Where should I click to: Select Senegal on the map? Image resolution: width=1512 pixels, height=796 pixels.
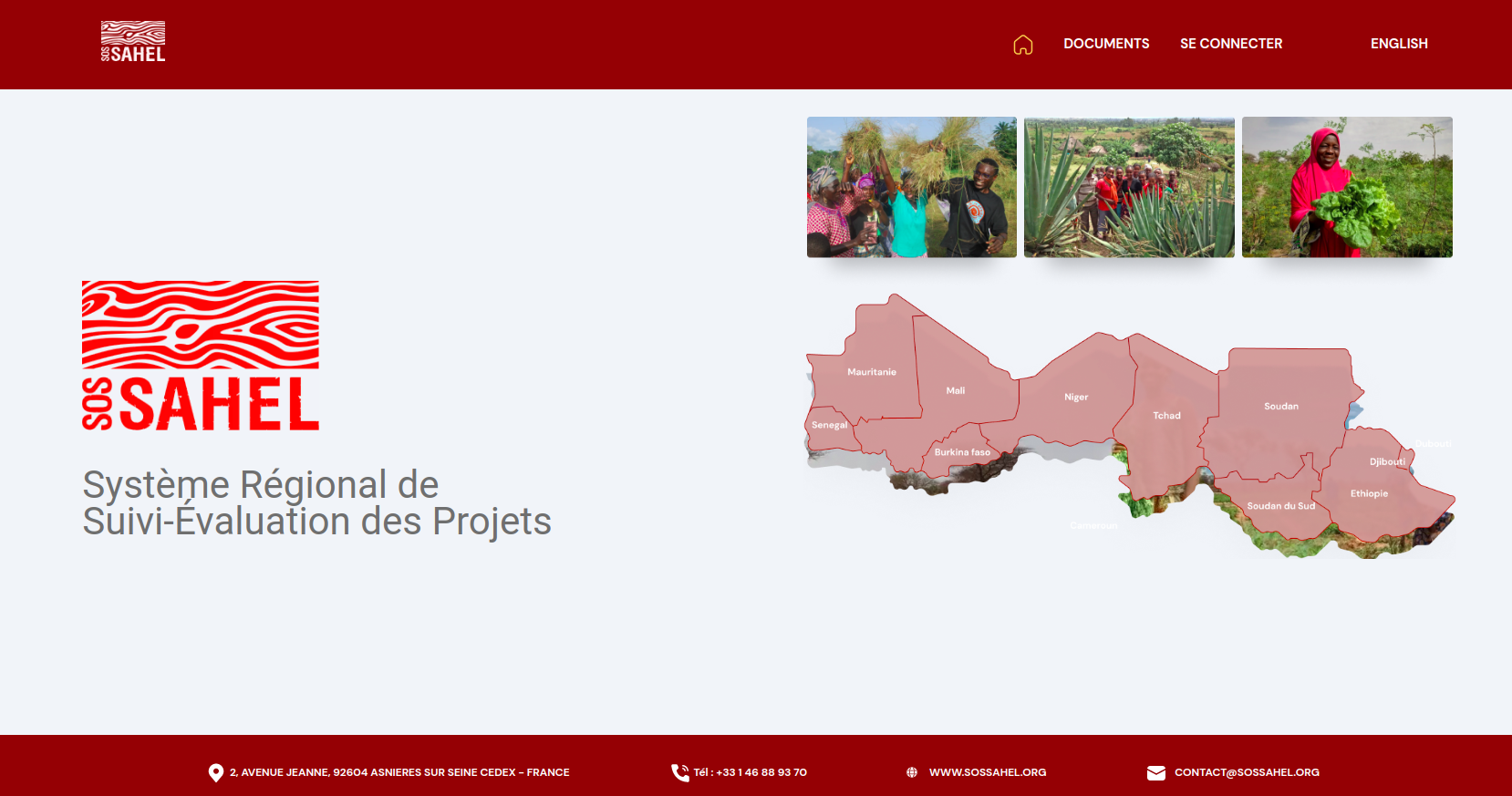829,425
